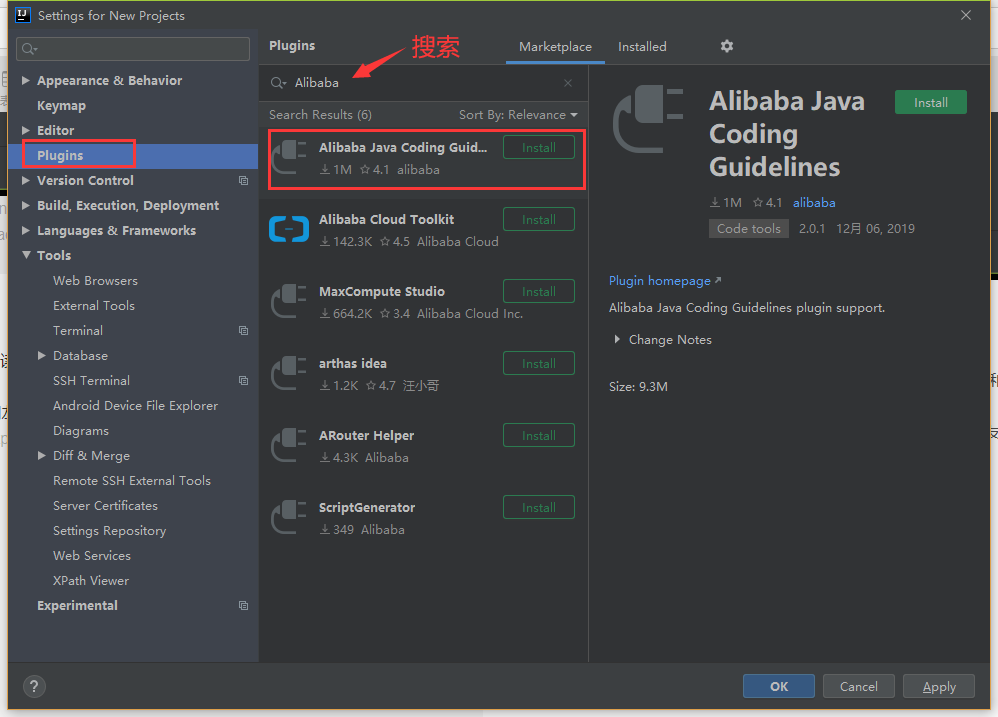Click the Alibaba Cloud Toolkit logo icon

289,229
